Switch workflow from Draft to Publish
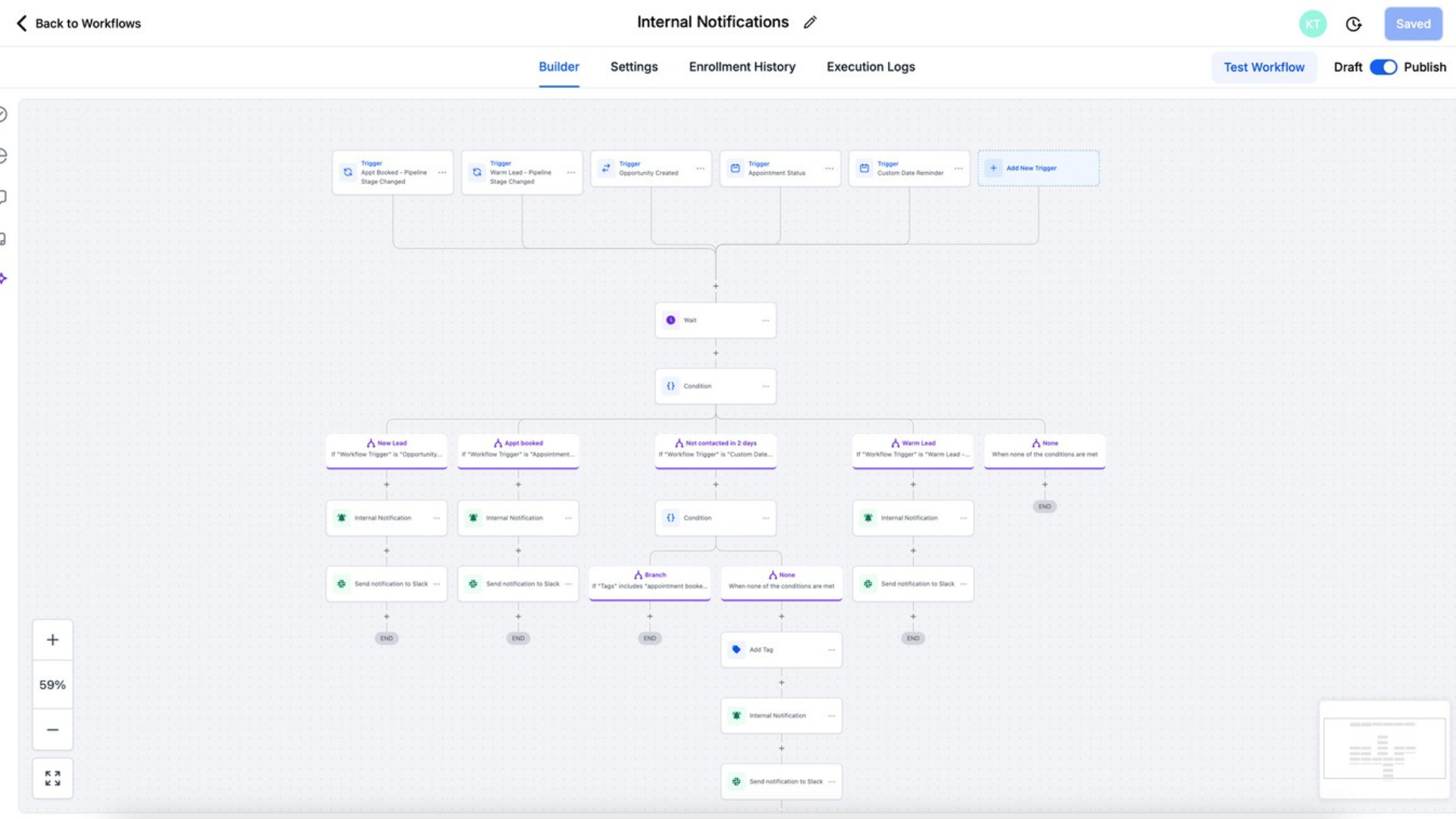 pos(1383,67)
